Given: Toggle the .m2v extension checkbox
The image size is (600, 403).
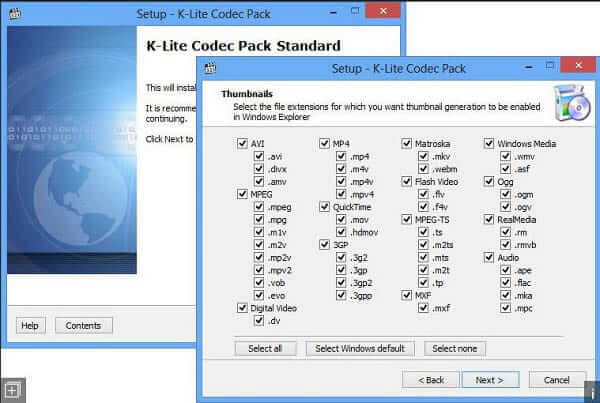Looking at the screenshot, I should [259, 245].
